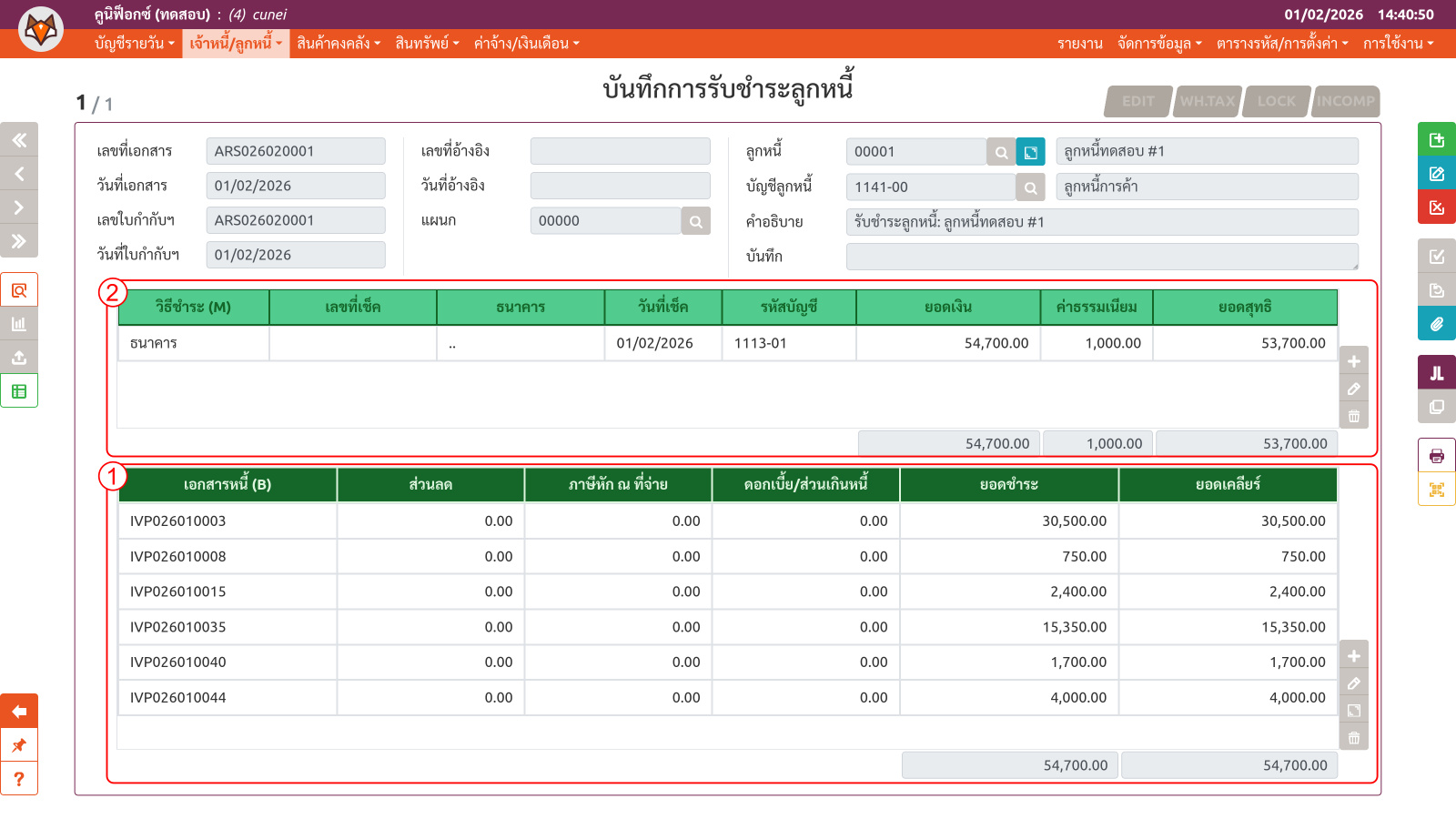This screenshot has width=1456, height=819.
Task: Click the JL journal icon
Action: pos(1436,373)
